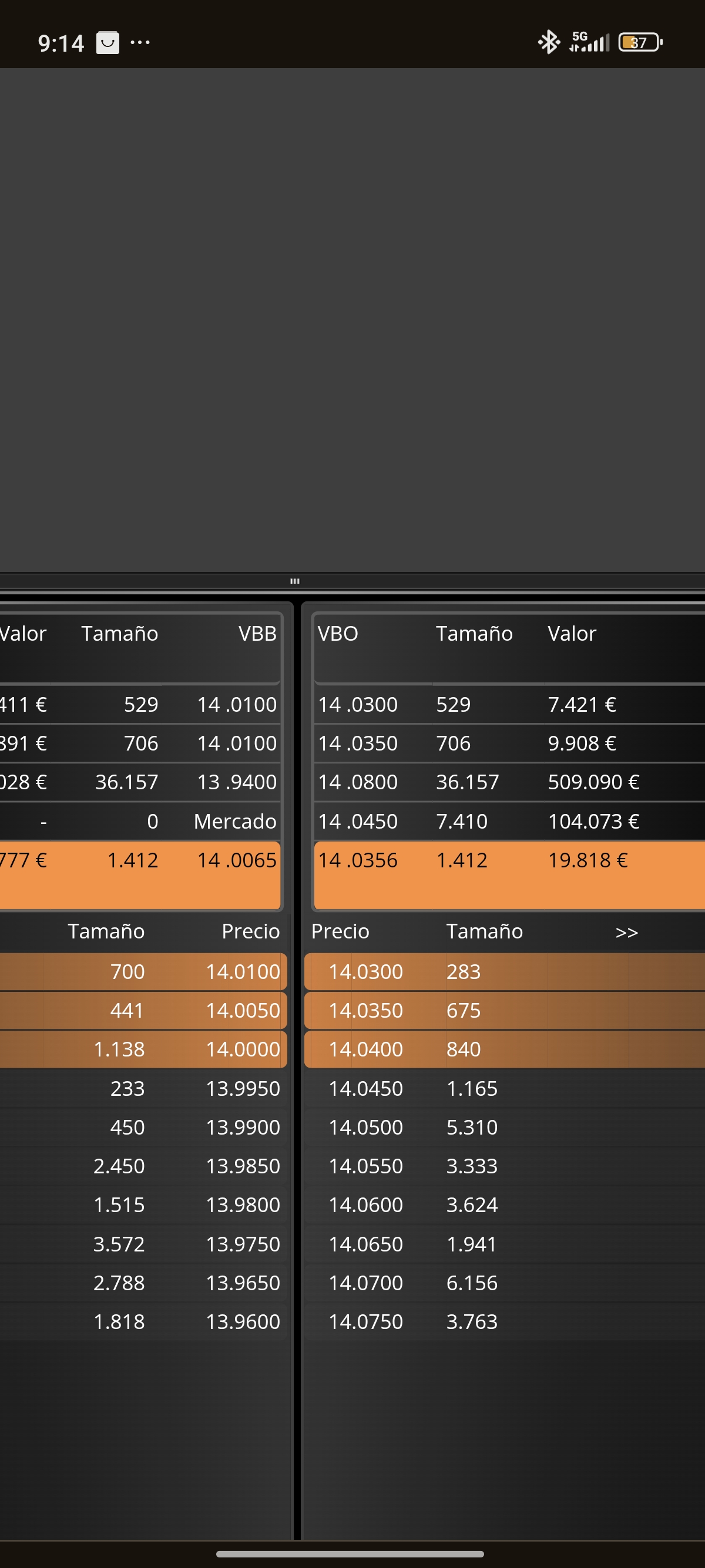Screen dimensions: 705x1568
Task: Select highlighted VBO price 14.0356
Action: click(x=358, y=860)
